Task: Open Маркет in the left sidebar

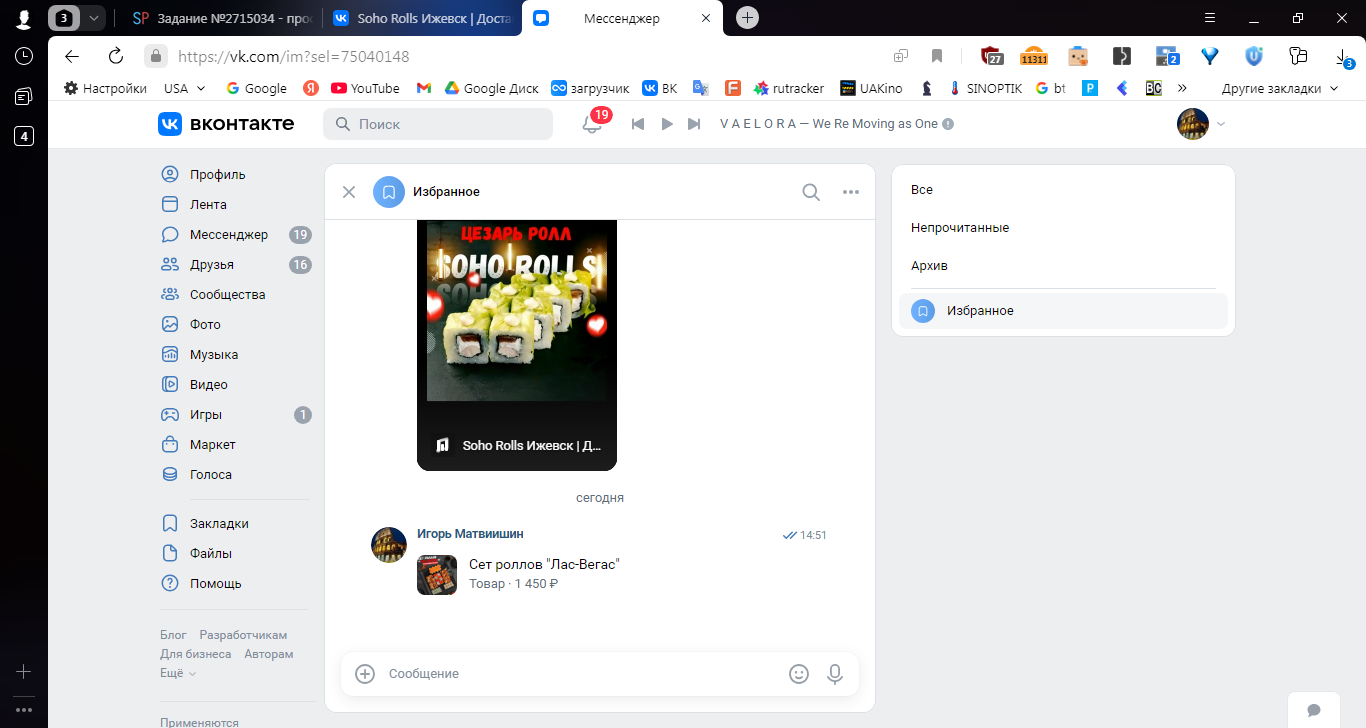Action: [x=235, y=444]
